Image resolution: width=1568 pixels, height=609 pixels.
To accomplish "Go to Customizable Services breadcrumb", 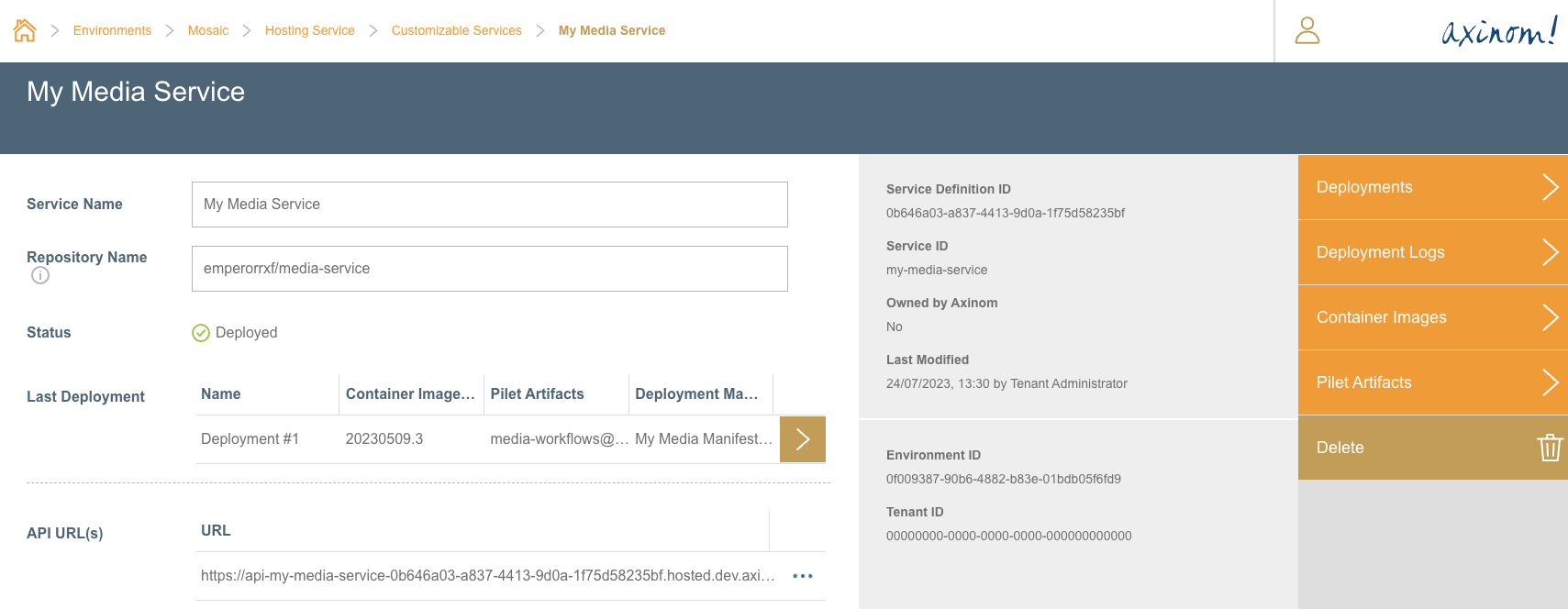I will coord(456,30).
